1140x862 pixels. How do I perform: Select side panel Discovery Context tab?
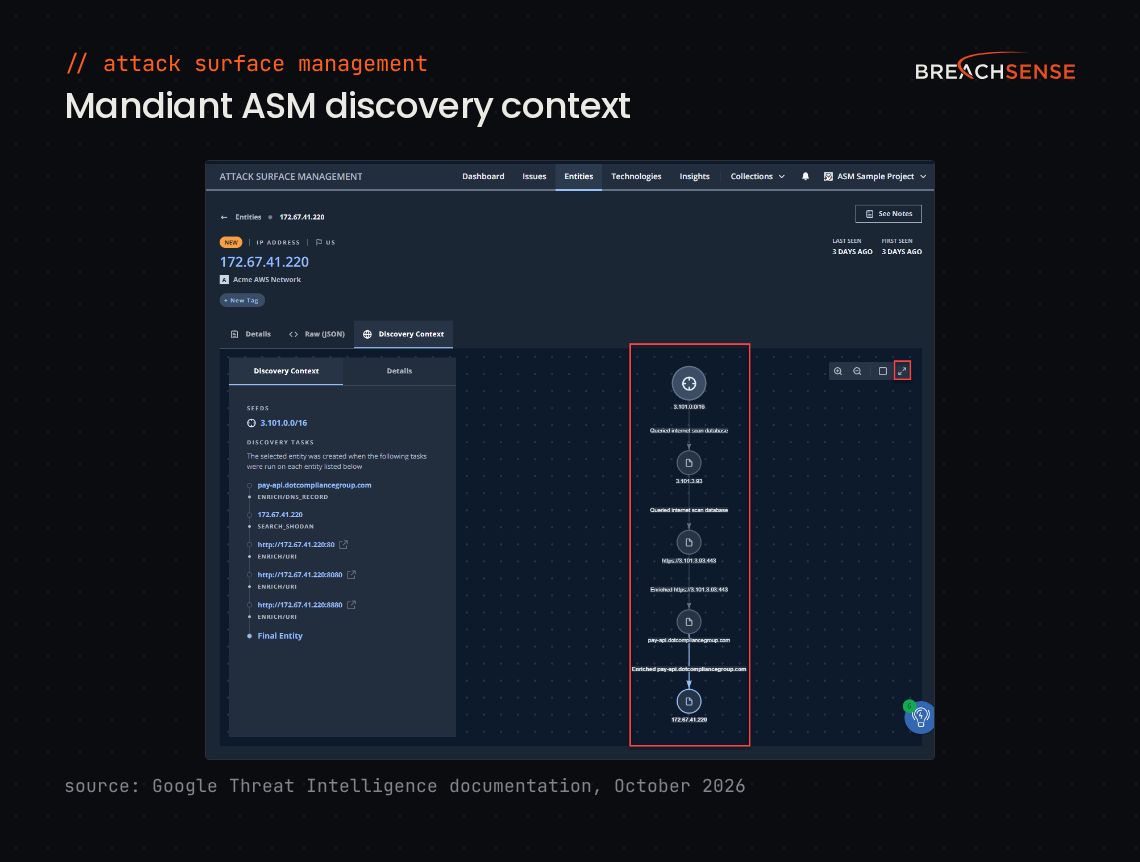coord(286,371)
